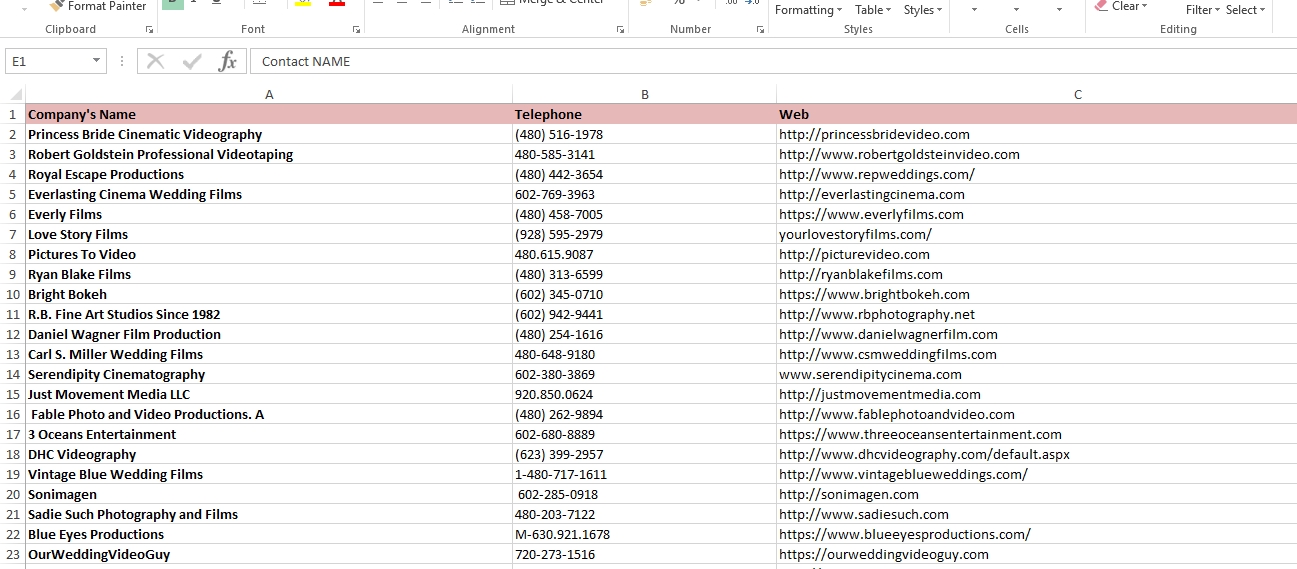Open the Font group dialog launcher

(x=356, y=30)
